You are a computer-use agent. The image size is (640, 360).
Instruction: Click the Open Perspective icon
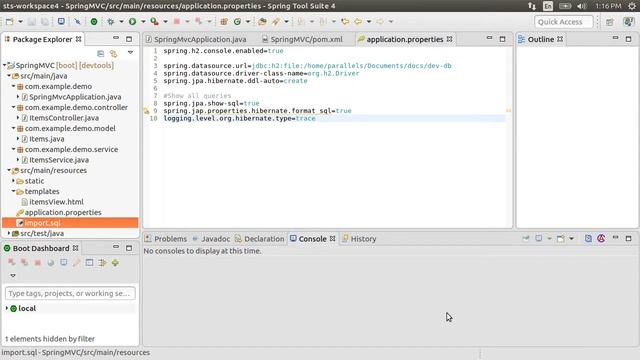610,22
